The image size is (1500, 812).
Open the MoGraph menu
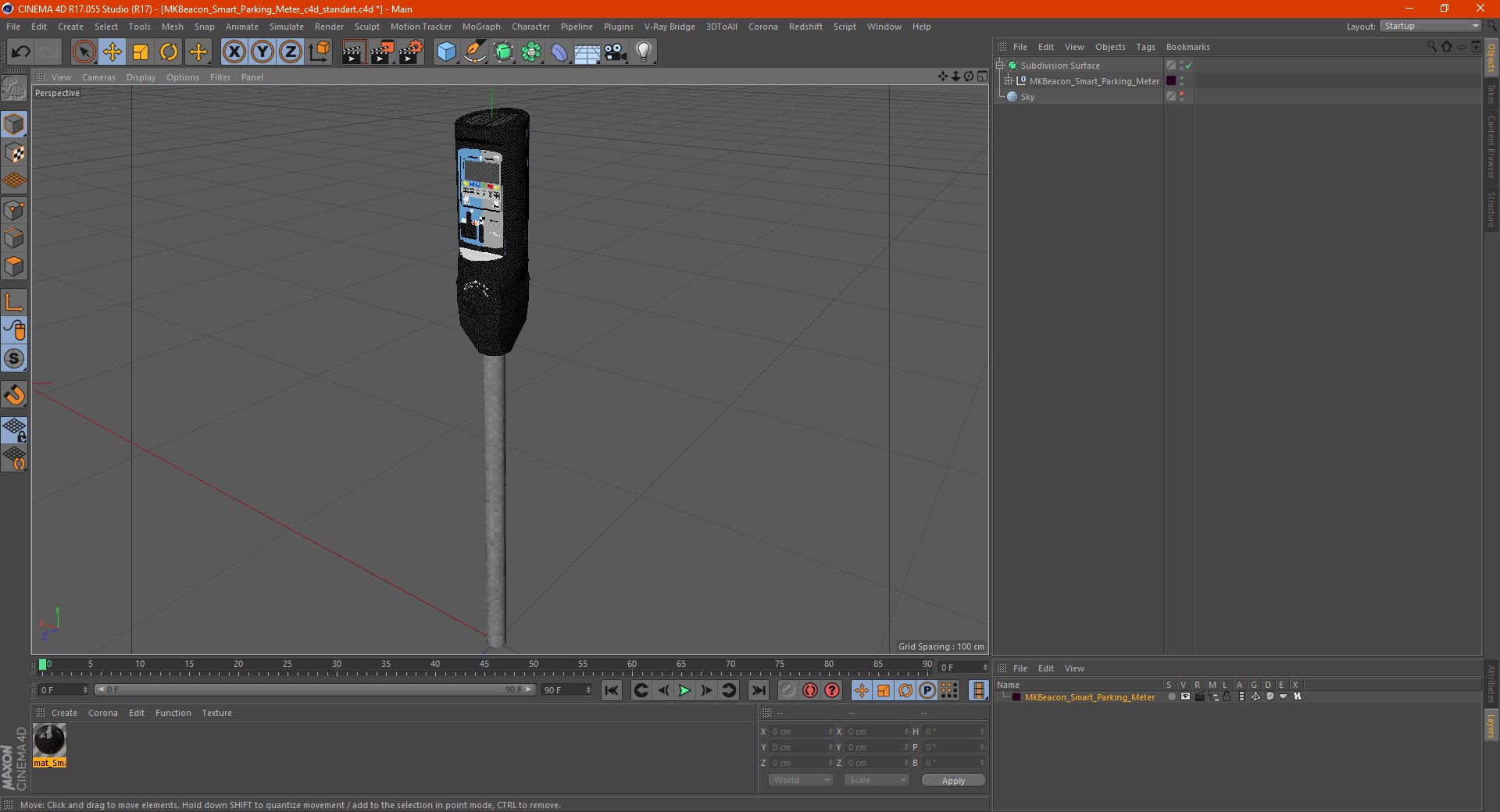481,27
